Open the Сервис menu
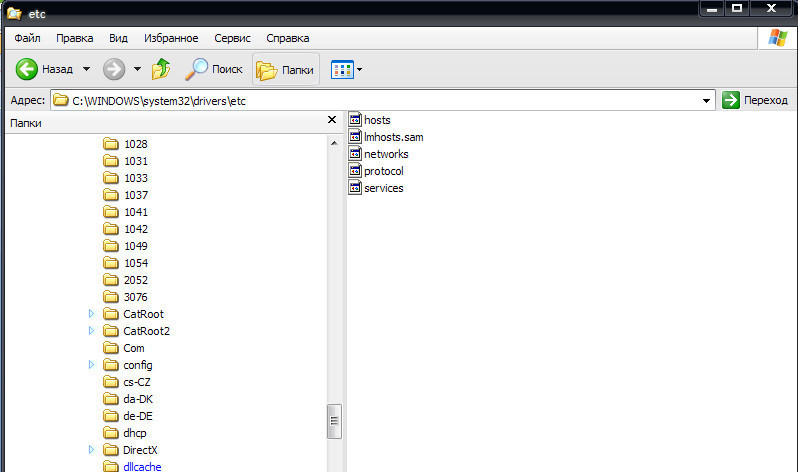The width and height of the screenshot is (798, 472). click(x=232, y=38)
